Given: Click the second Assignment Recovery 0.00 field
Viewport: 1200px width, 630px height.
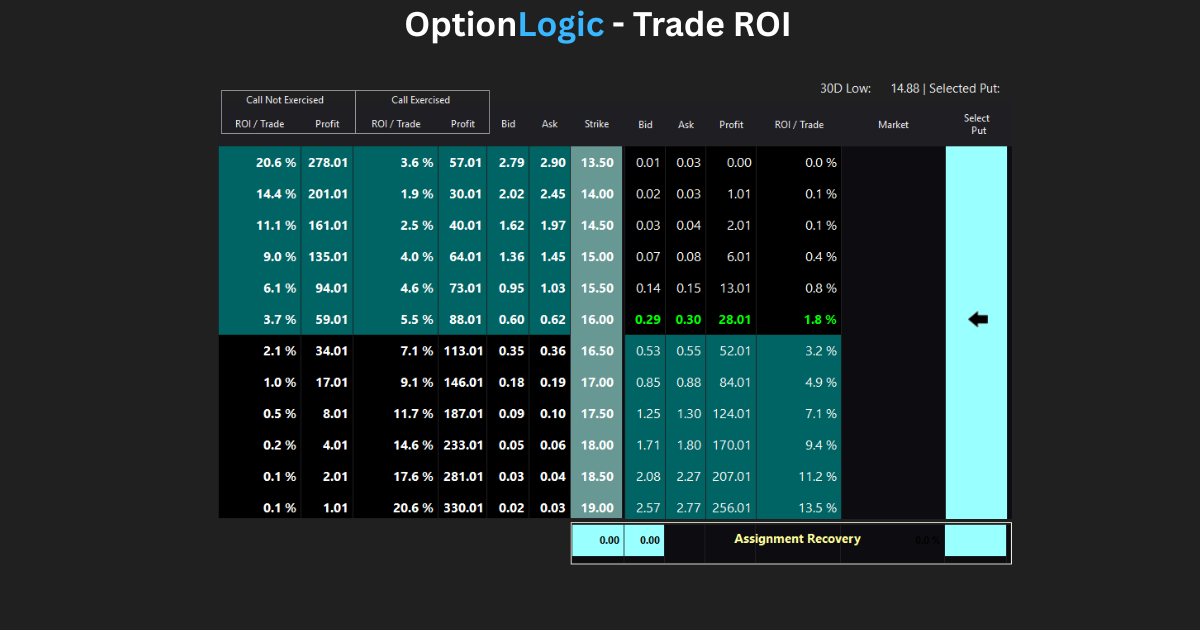Looking at the screenshot, I should click(x=644, y=540).
